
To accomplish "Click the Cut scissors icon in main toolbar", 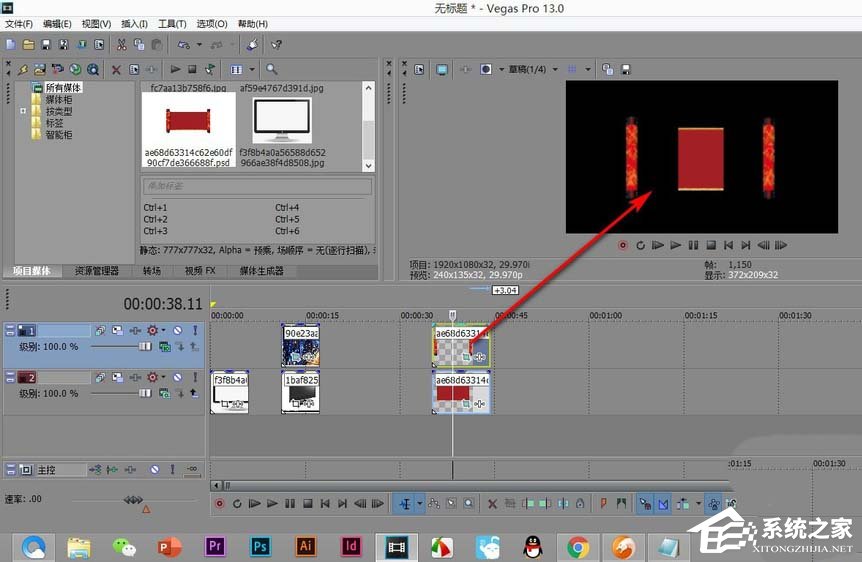I will tap(121, 45).
